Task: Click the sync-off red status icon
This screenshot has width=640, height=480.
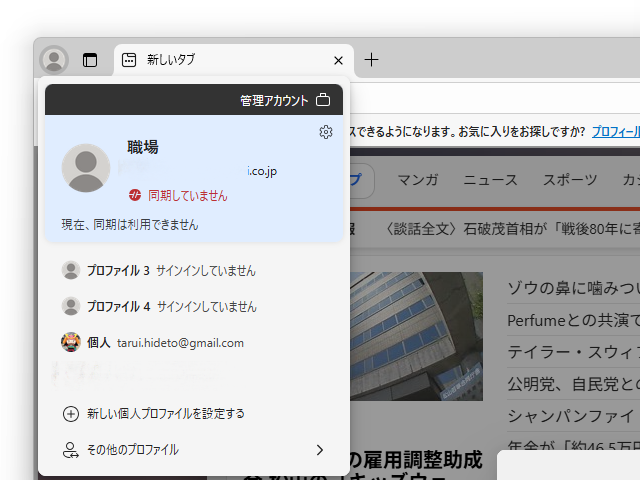Action: point(135,195)
